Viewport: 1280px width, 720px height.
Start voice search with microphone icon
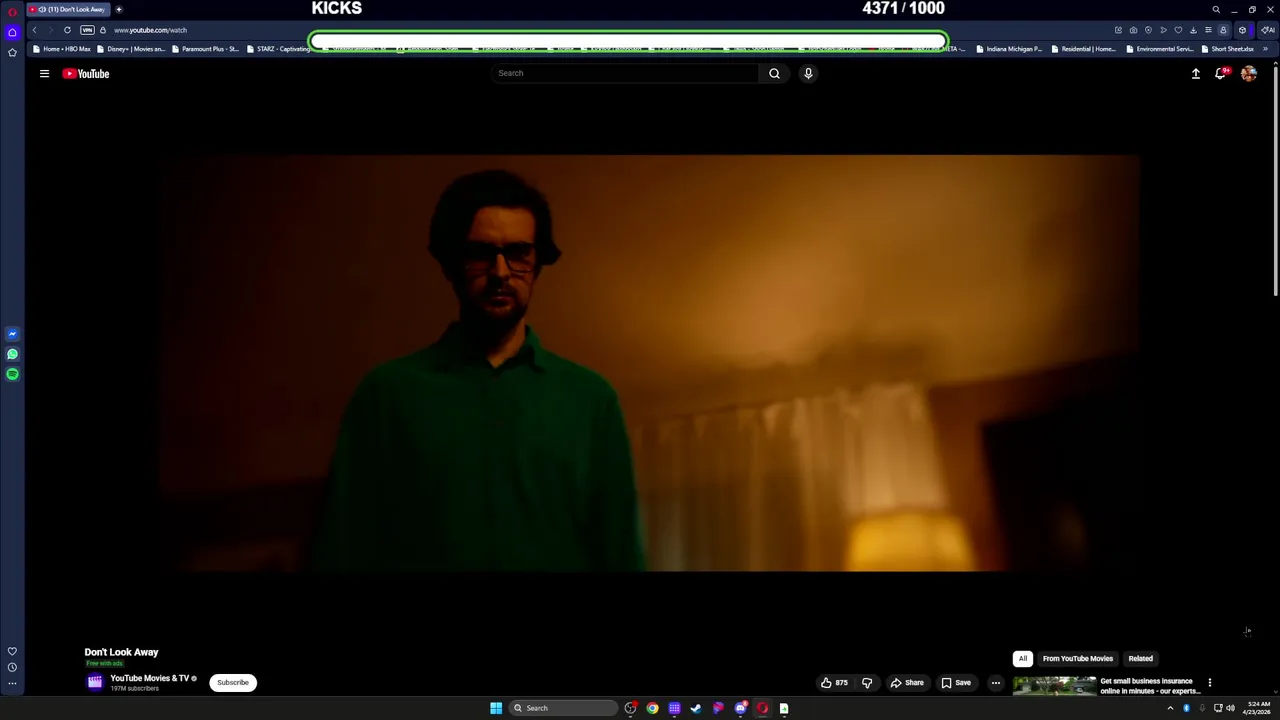coord(808,73)
